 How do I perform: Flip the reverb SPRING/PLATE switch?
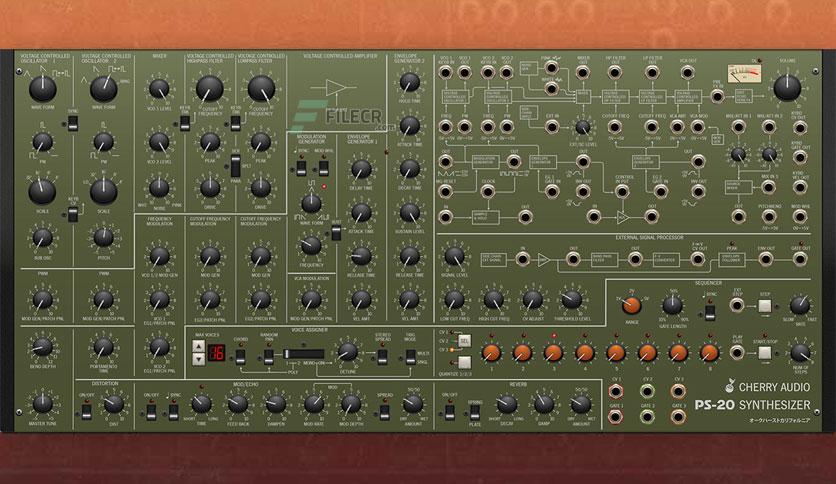(x=475, y=412)
